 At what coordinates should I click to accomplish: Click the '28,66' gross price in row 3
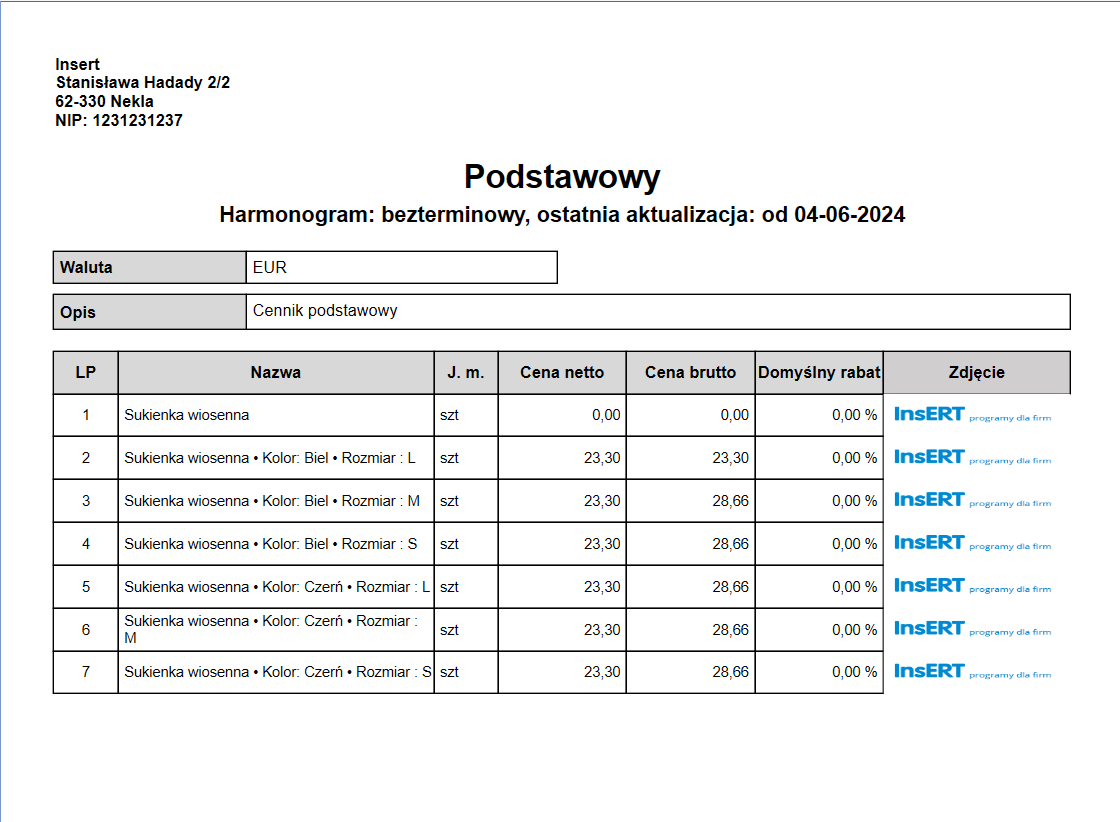click(731, 501)
